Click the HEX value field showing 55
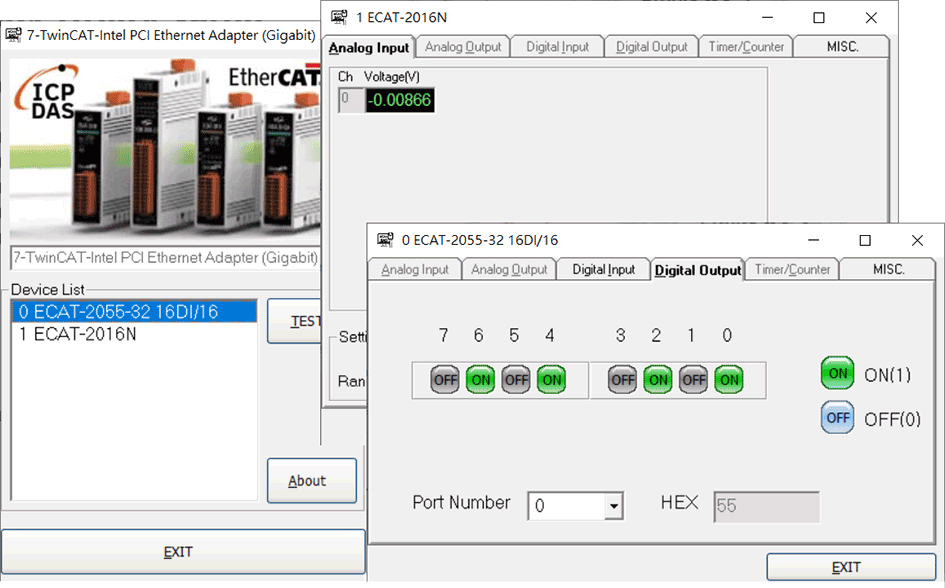The height and width of the screenshot is (588, 945). [x=766, y=506]
